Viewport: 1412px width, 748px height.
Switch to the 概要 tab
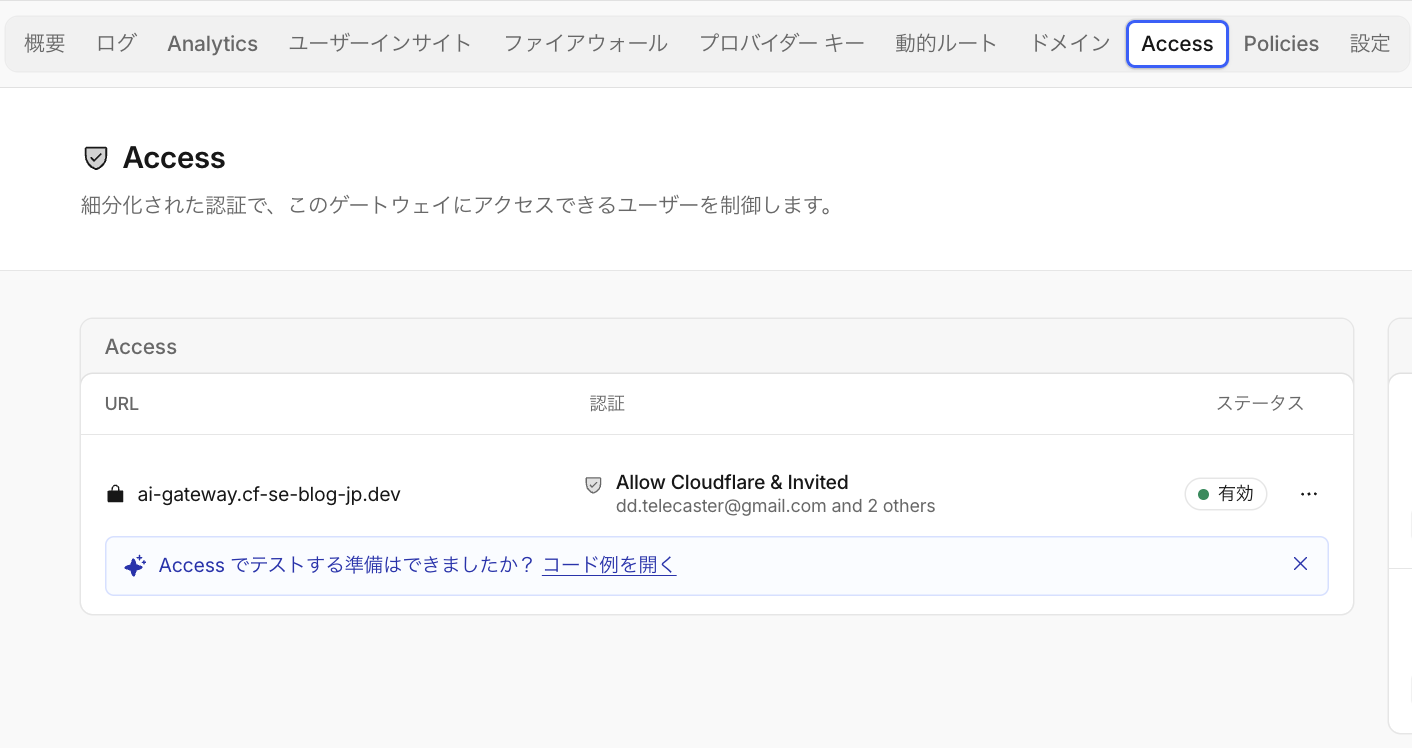click(45, 44)
